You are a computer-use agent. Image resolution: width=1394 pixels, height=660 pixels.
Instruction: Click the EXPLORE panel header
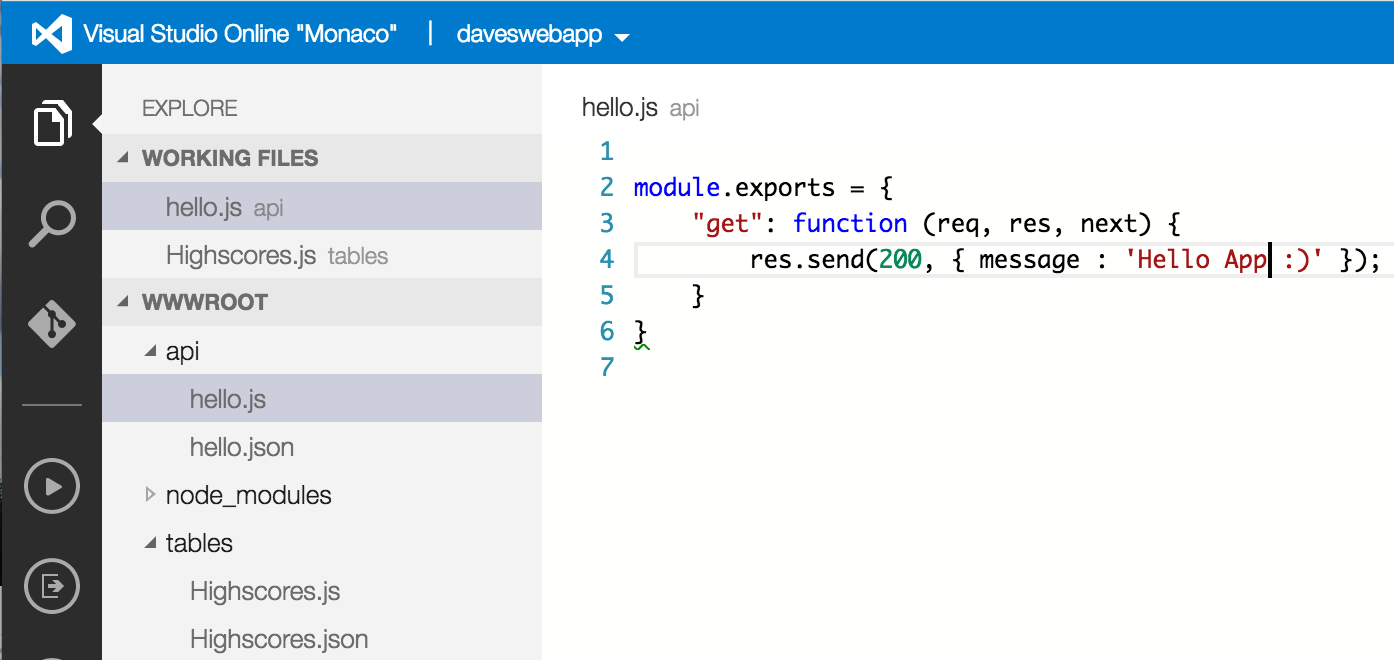190,108
